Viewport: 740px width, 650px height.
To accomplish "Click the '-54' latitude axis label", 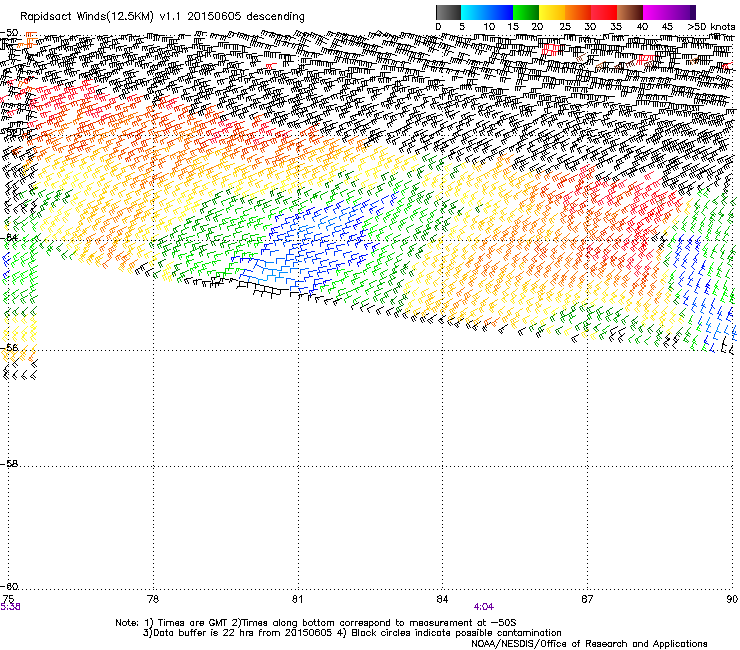I will coord(9,238).
